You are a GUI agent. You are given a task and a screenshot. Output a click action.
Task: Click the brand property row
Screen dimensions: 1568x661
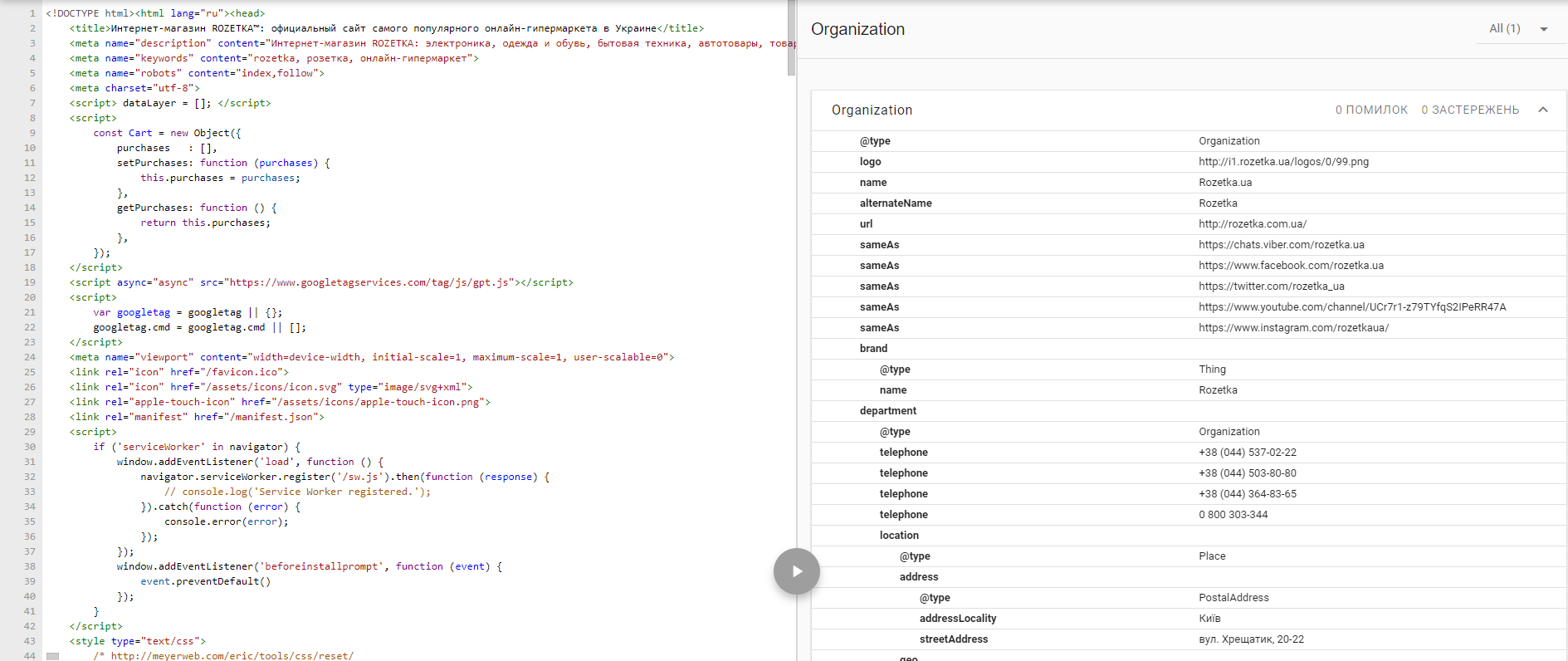coord(873,349)
